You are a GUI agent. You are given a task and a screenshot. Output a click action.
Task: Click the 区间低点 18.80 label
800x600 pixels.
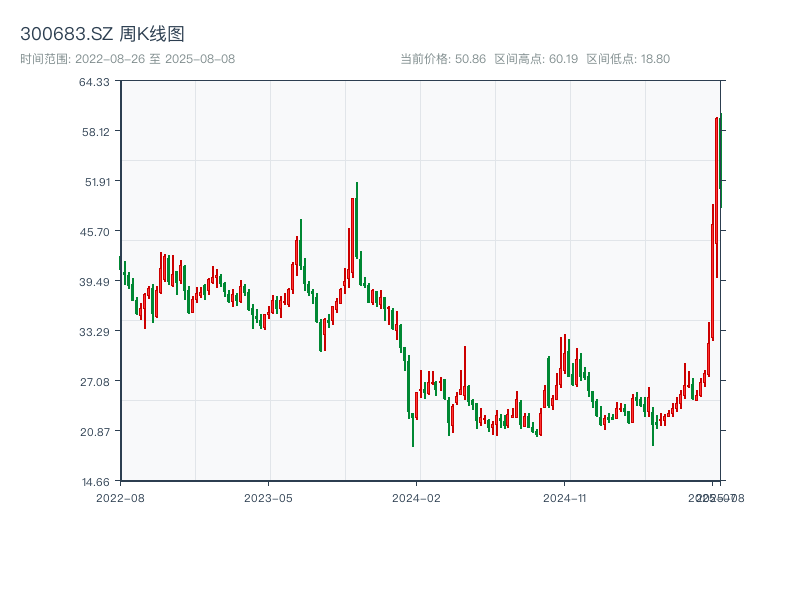point(628,59)
